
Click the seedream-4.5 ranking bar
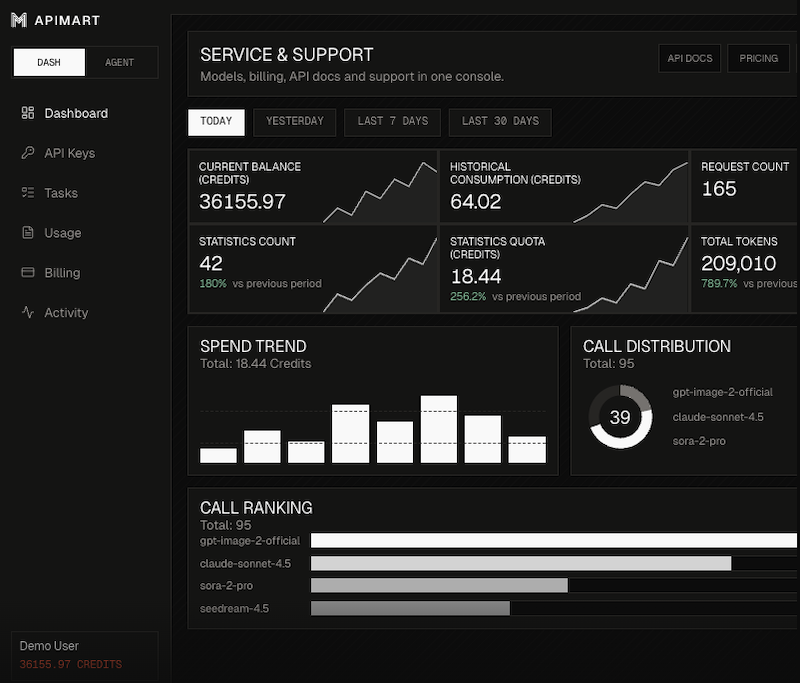click(410, 609)
